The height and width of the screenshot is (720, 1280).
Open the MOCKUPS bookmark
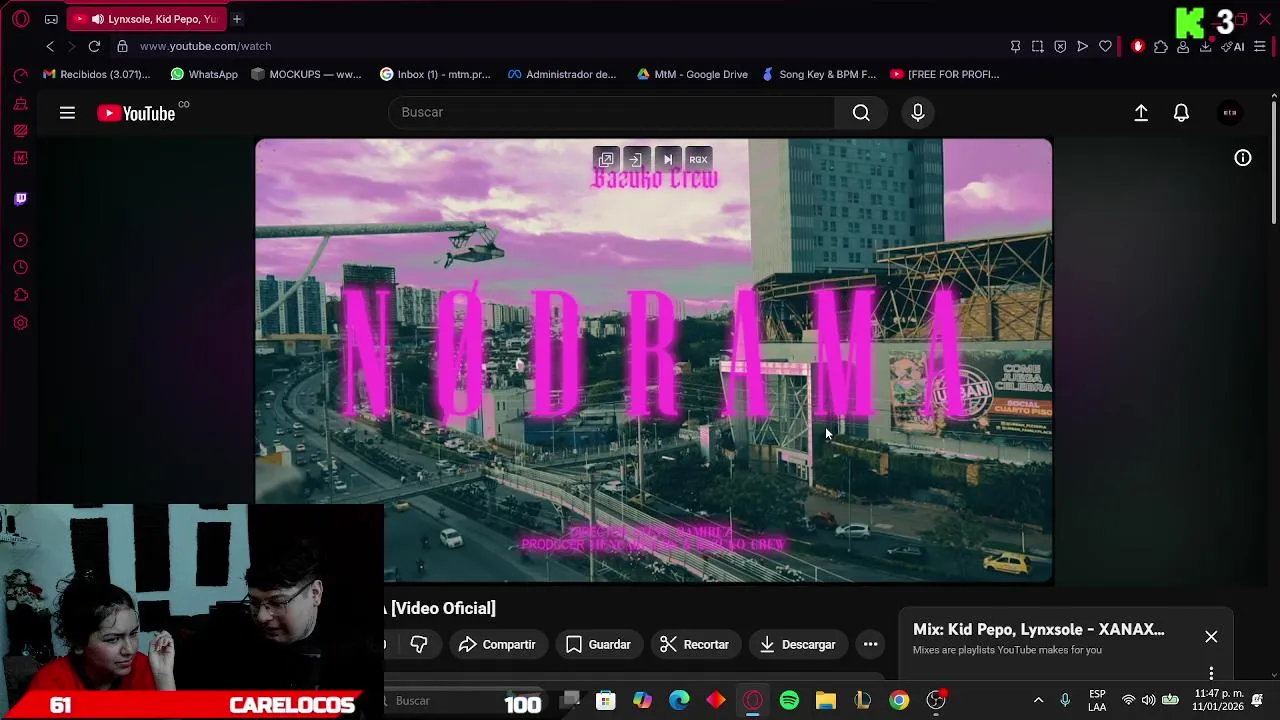point(306,74)
